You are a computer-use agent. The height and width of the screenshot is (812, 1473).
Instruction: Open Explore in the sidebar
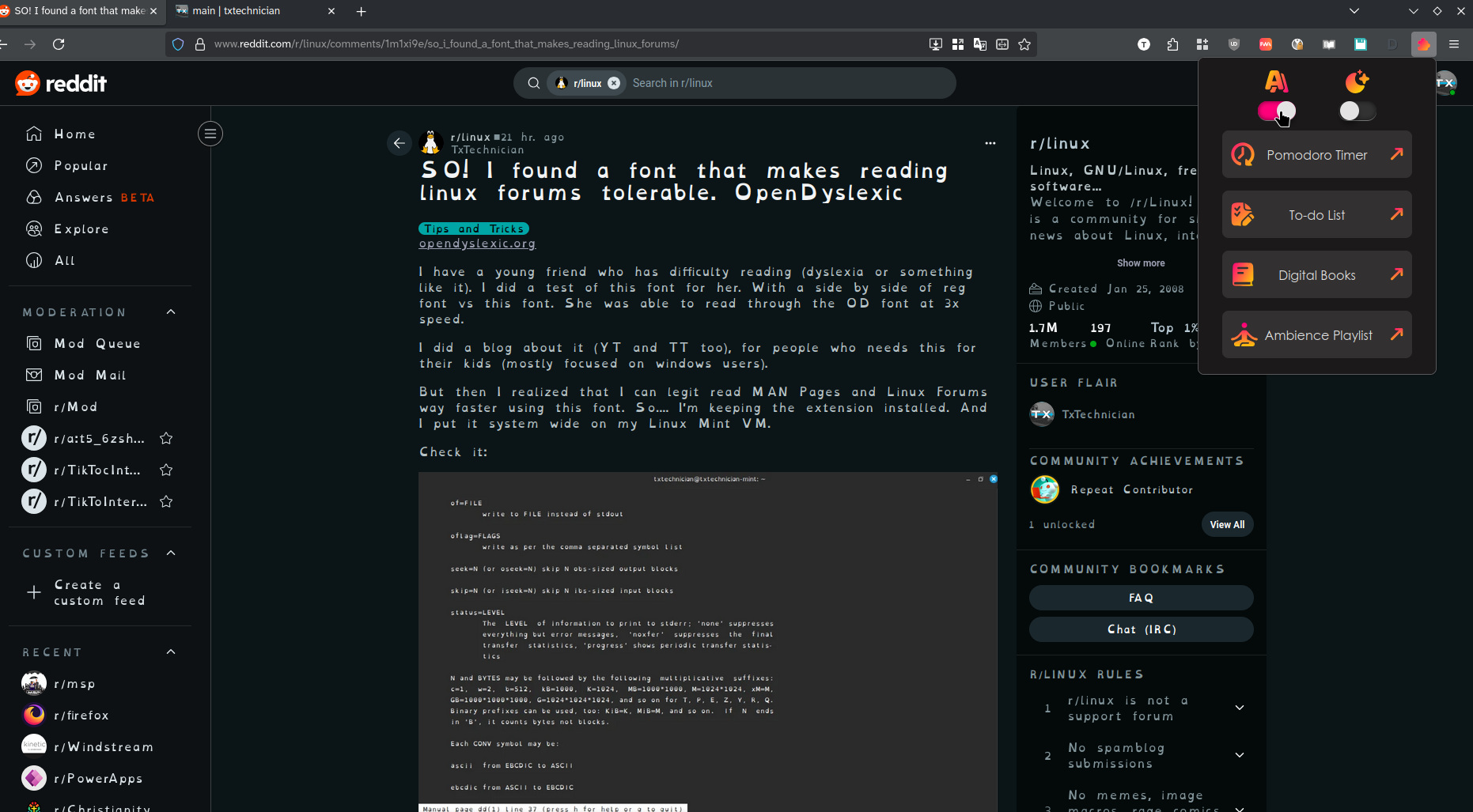[x=100, y=228]
